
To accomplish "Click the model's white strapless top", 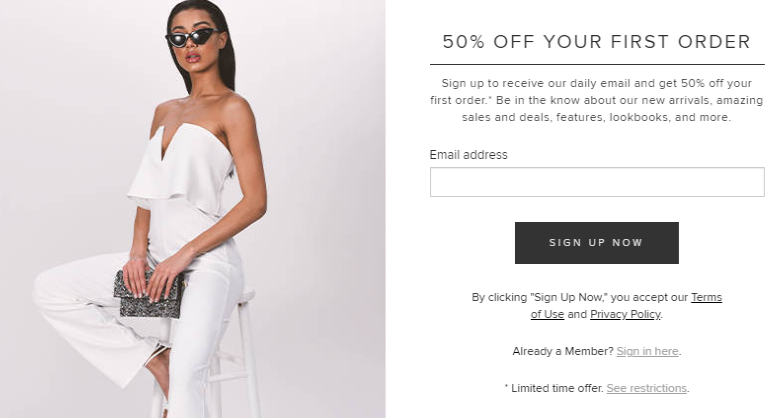I will tap(181, 168).
